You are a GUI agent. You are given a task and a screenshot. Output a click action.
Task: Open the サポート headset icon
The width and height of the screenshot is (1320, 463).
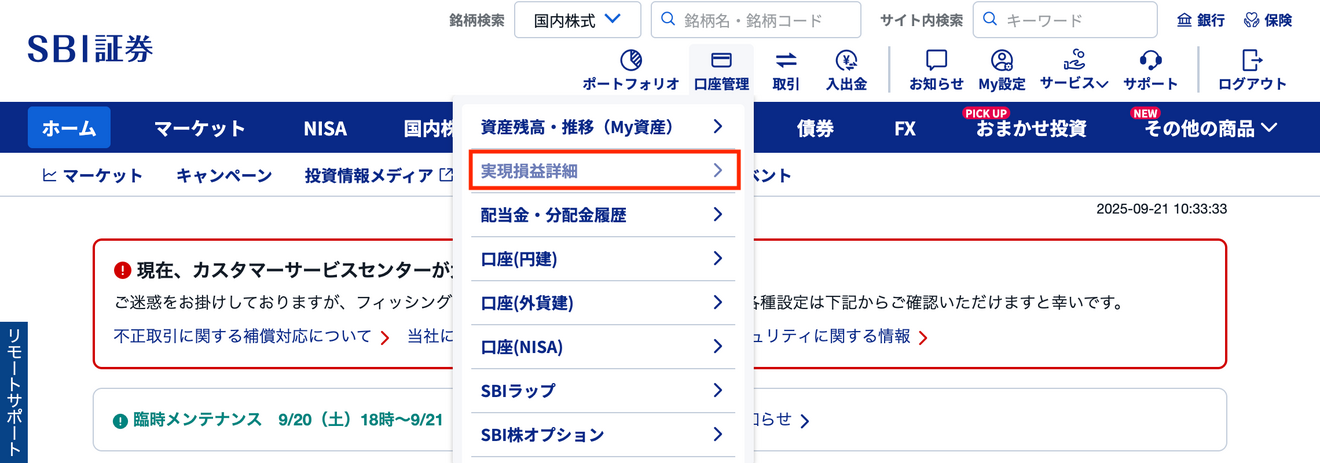(x=1150, y=60)
